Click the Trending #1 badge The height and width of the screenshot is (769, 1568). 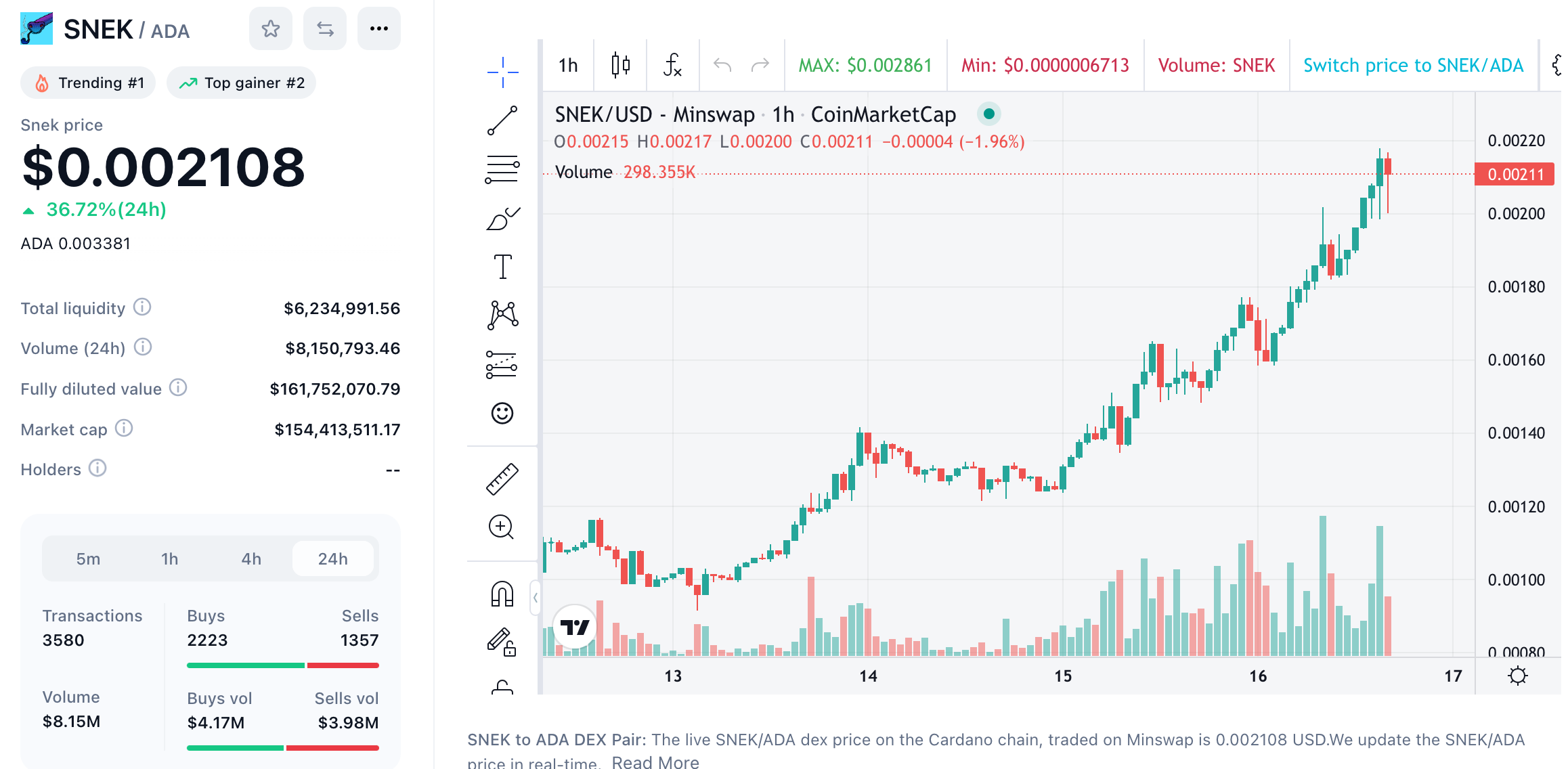[x=88, y=83]
